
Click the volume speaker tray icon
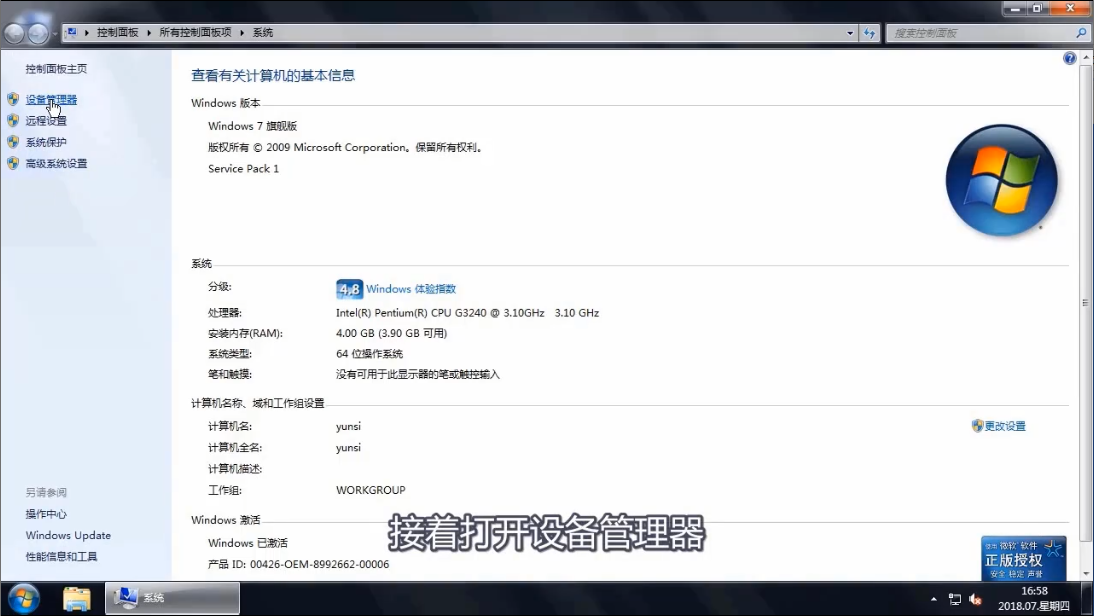pyautogui.click(x=975, y=599)
